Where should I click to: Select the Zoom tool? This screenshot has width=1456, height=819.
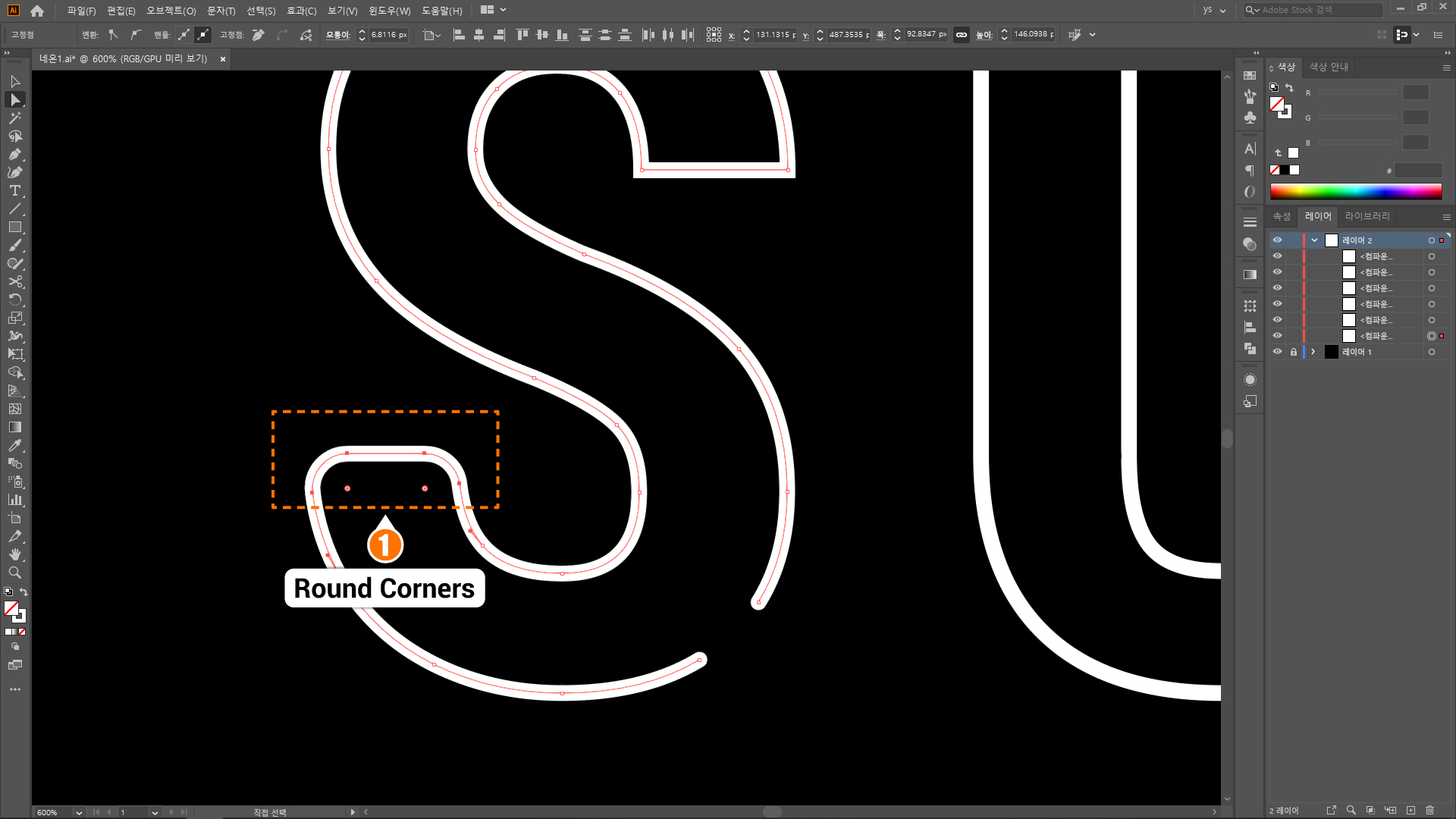(14, 573)
